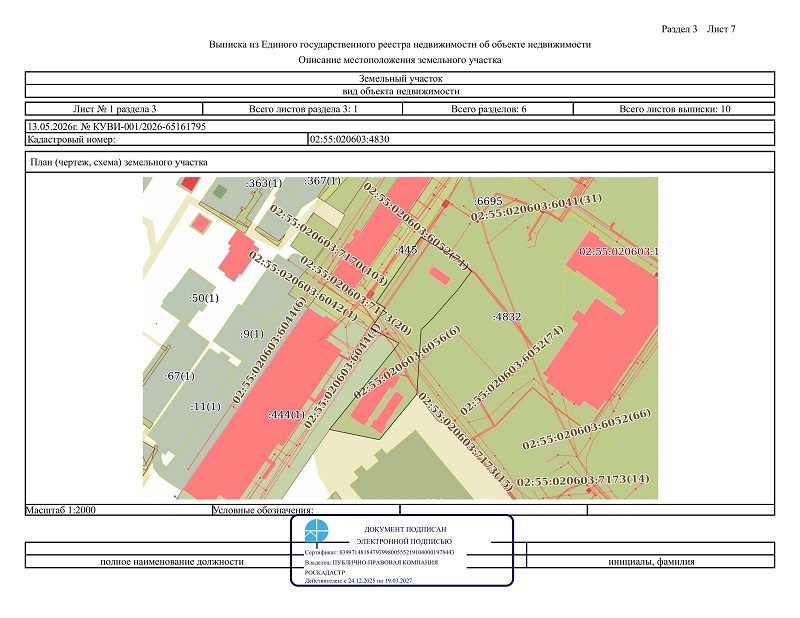Image resolution: width=800 pixels, height=618 pixels.
Task: Select the text "Лист 7" in the page header
Action: click(x=721, y=29)
